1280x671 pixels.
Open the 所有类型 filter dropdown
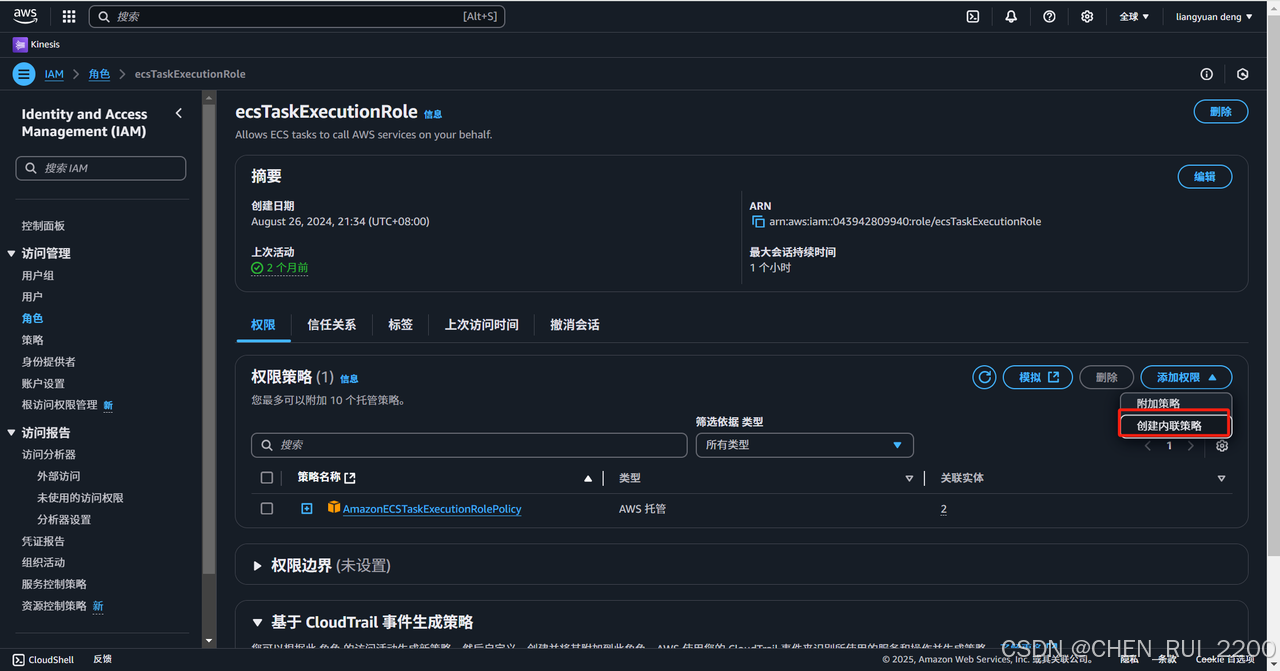[x=805, y=445]
